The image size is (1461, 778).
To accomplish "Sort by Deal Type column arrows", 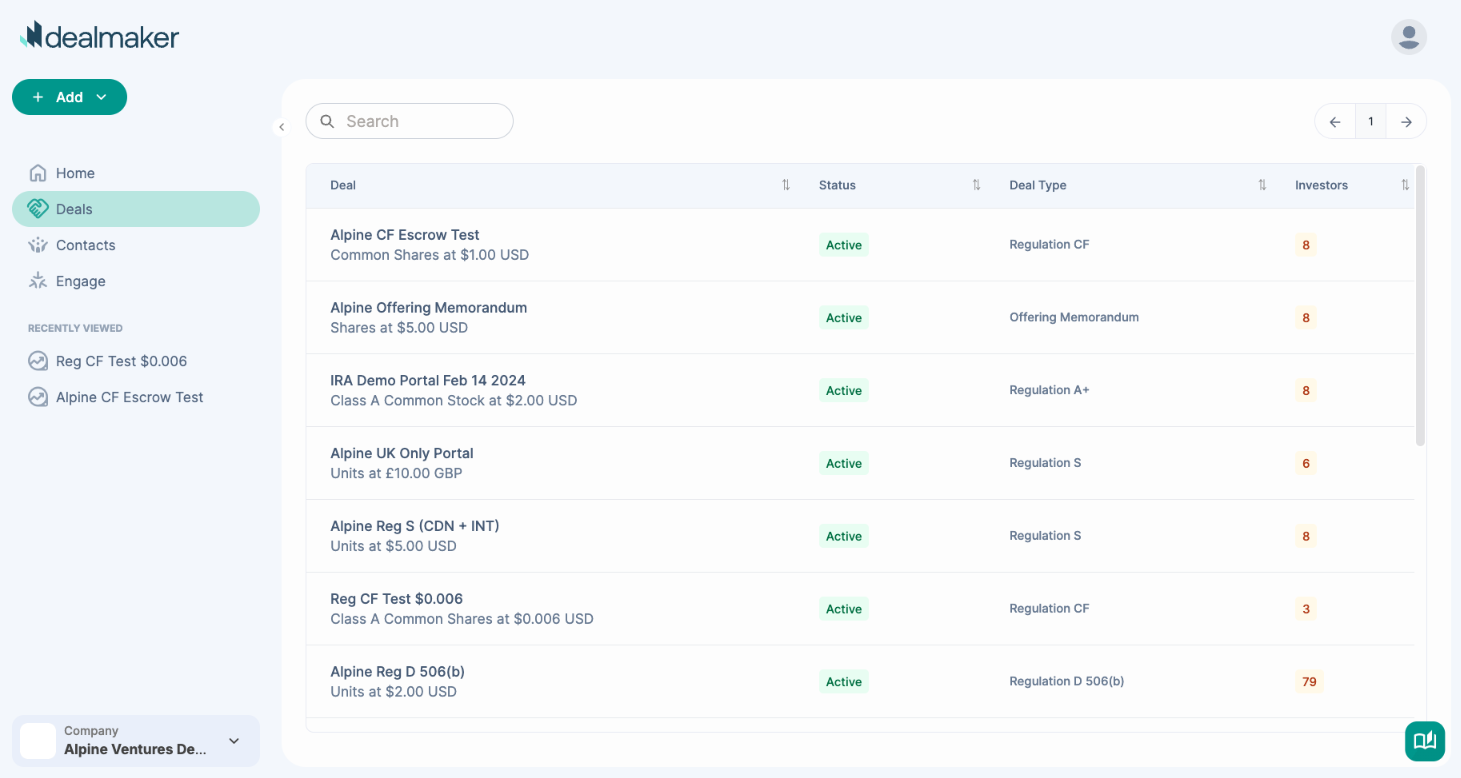I will [1262, 185].
